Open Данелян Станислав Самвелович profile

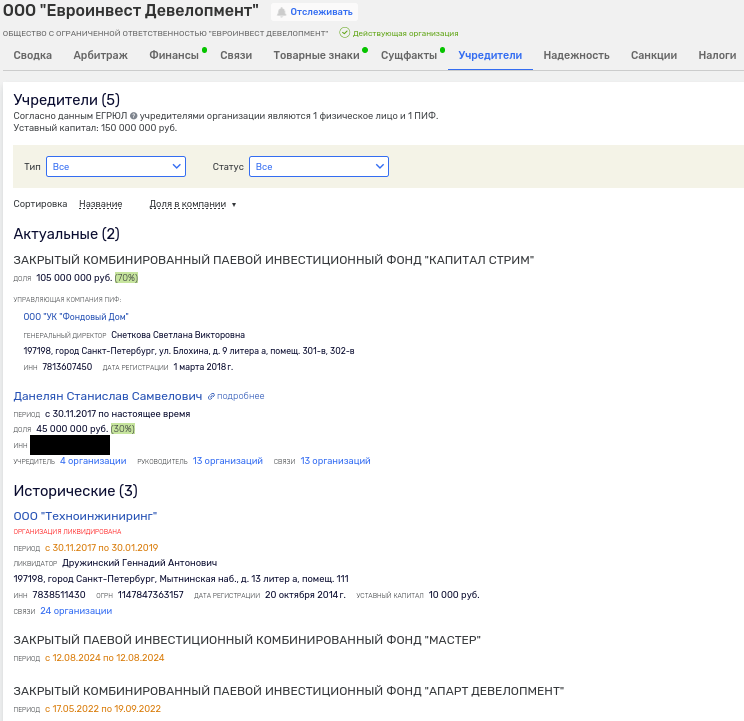[108, 396]
